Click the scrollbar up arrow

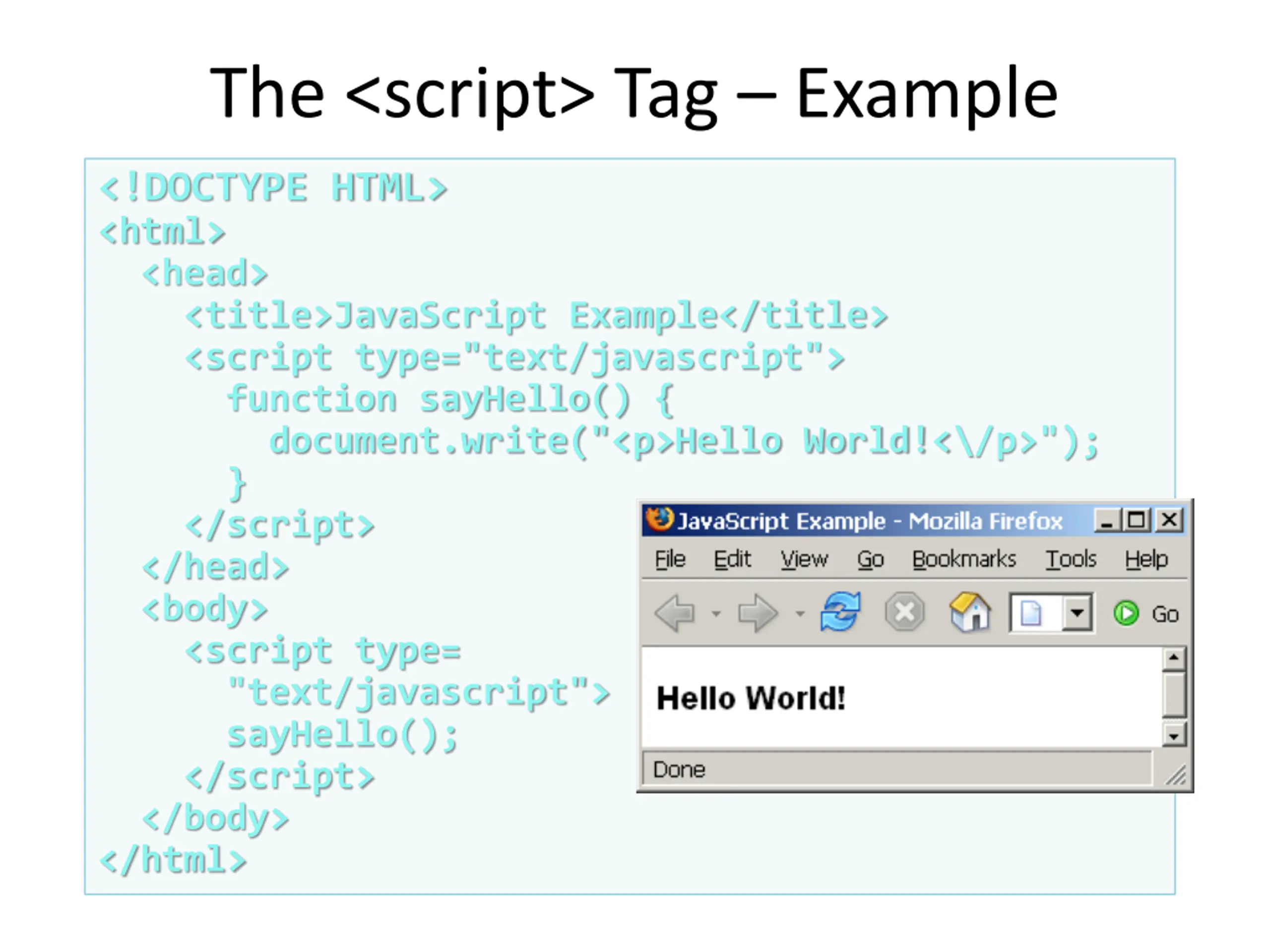(x=1174, y=659)
